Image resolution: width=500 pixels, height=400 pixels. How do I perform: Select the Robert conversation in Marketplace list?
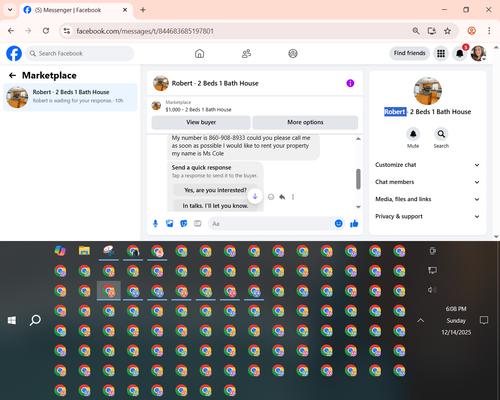70,97
